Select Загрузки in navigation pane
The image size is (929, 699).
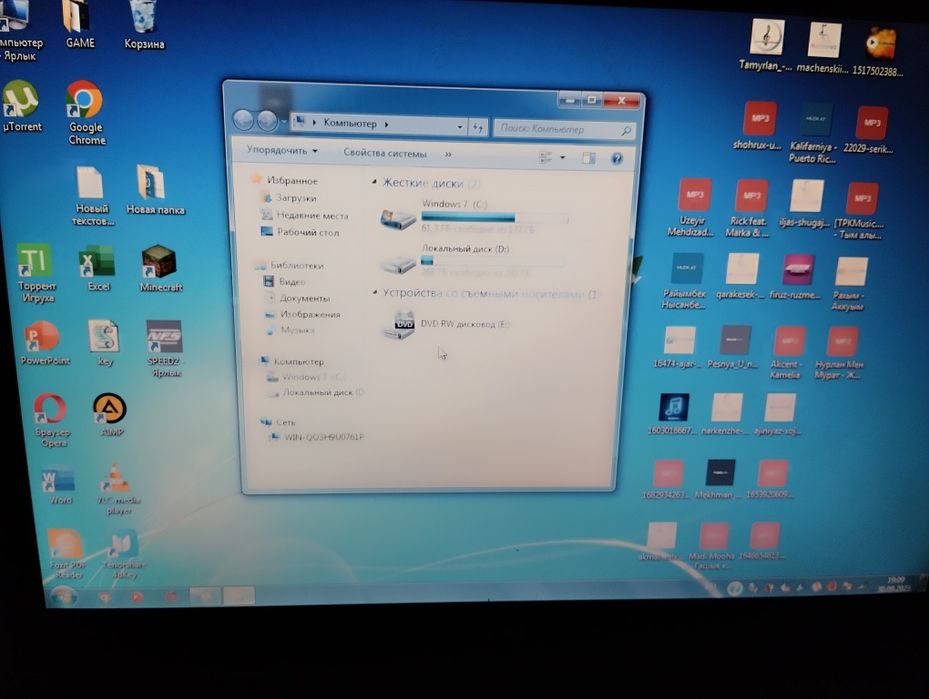(296, 198)
